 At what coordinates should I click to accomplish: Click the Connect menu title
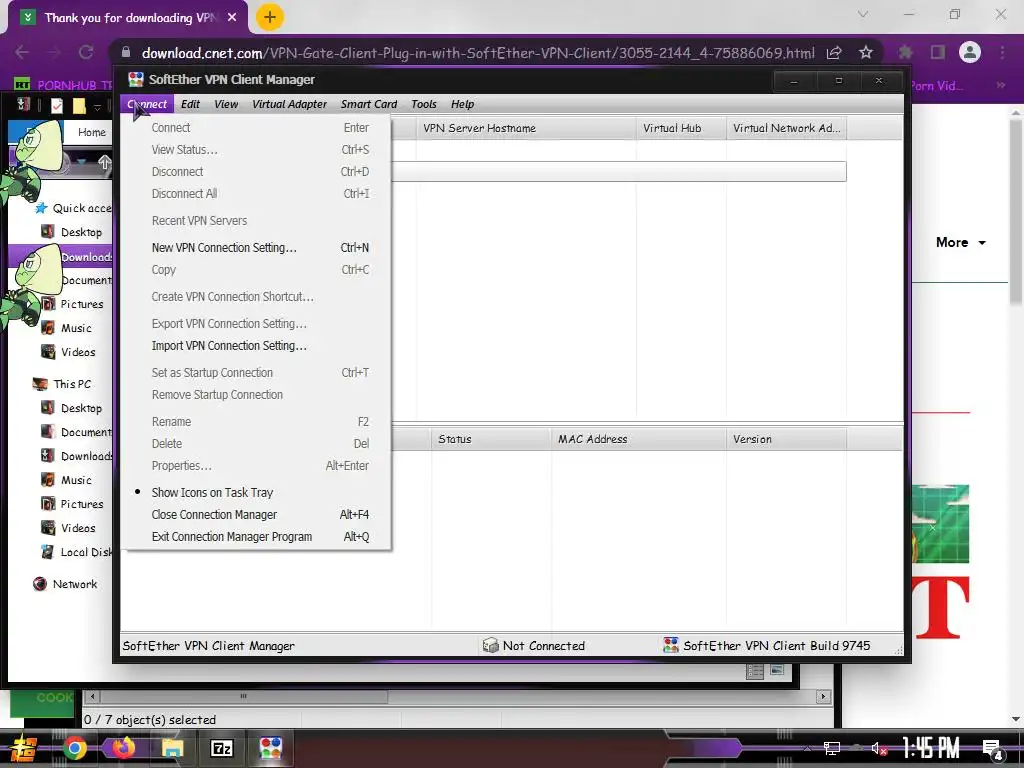(147, 104)
